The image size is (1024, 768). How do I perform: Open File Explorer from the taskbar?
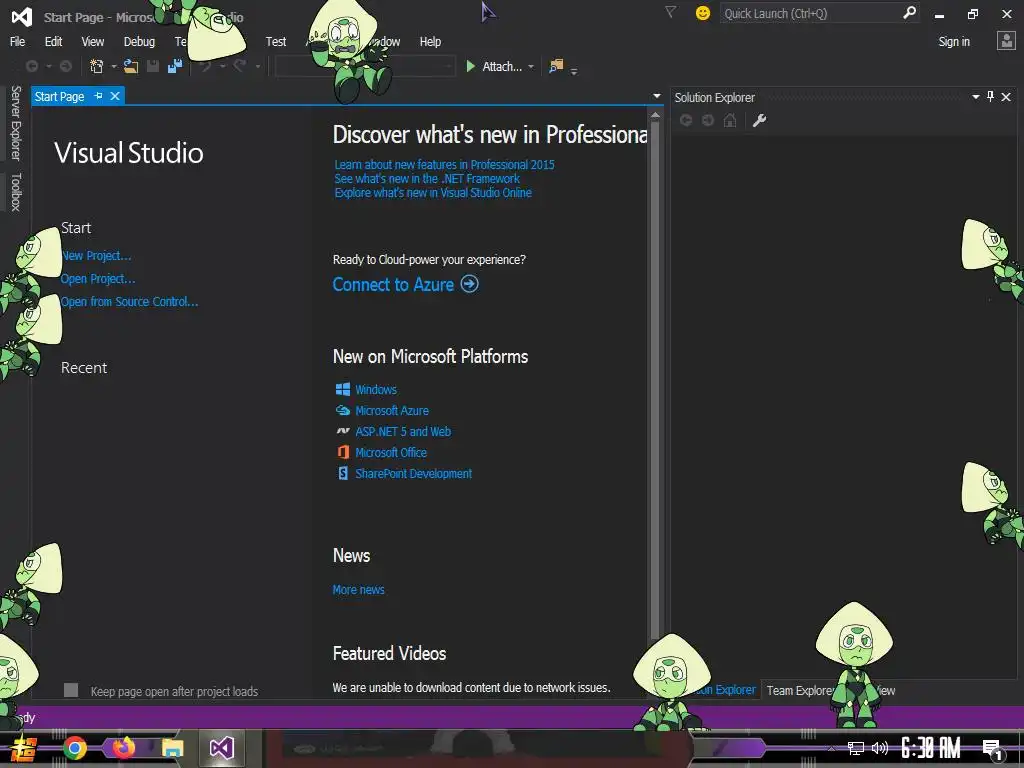click(x=172, y=748)
